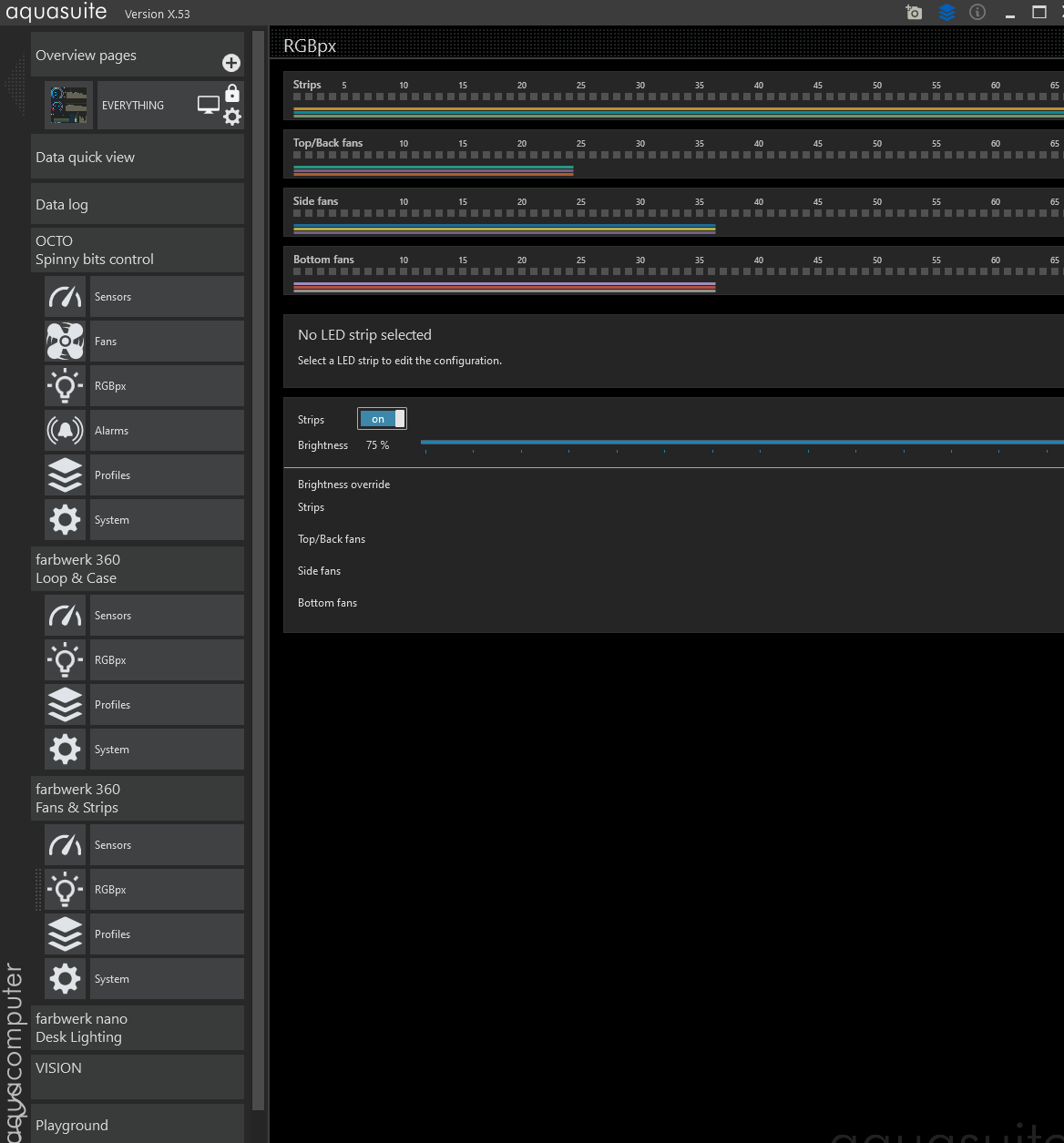Open Data quick view section
1064x1143 pixels.
(138, 158)
